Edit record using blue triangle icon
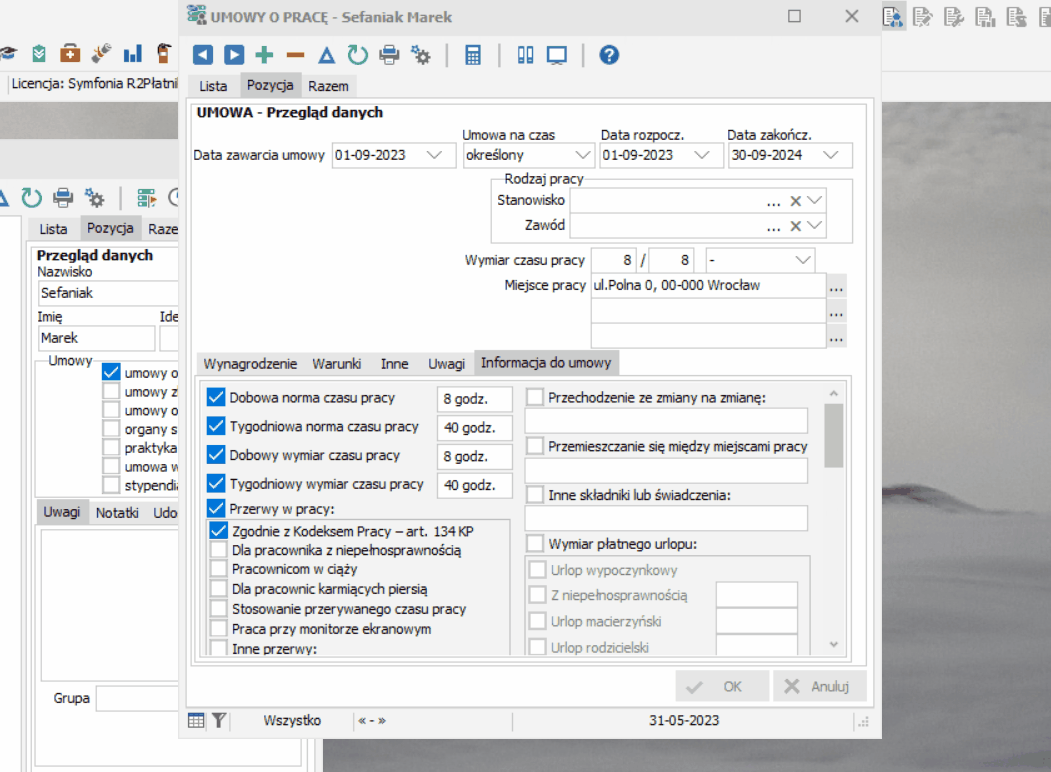1051x772 pixels. [326, 55]
